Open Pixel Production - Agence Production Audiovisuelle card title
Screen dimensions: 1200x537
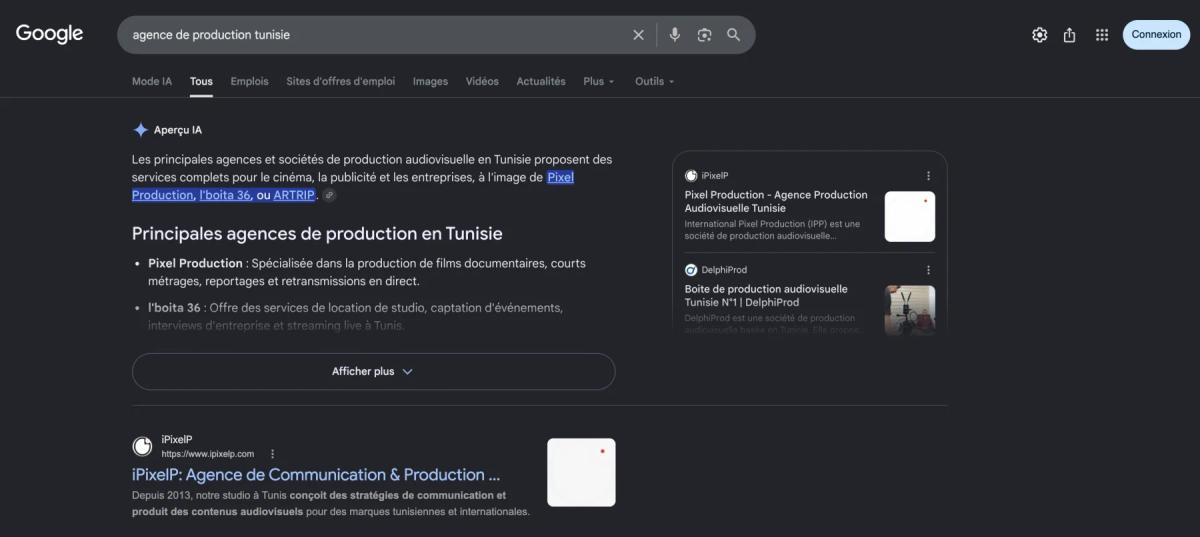[776, 201]
